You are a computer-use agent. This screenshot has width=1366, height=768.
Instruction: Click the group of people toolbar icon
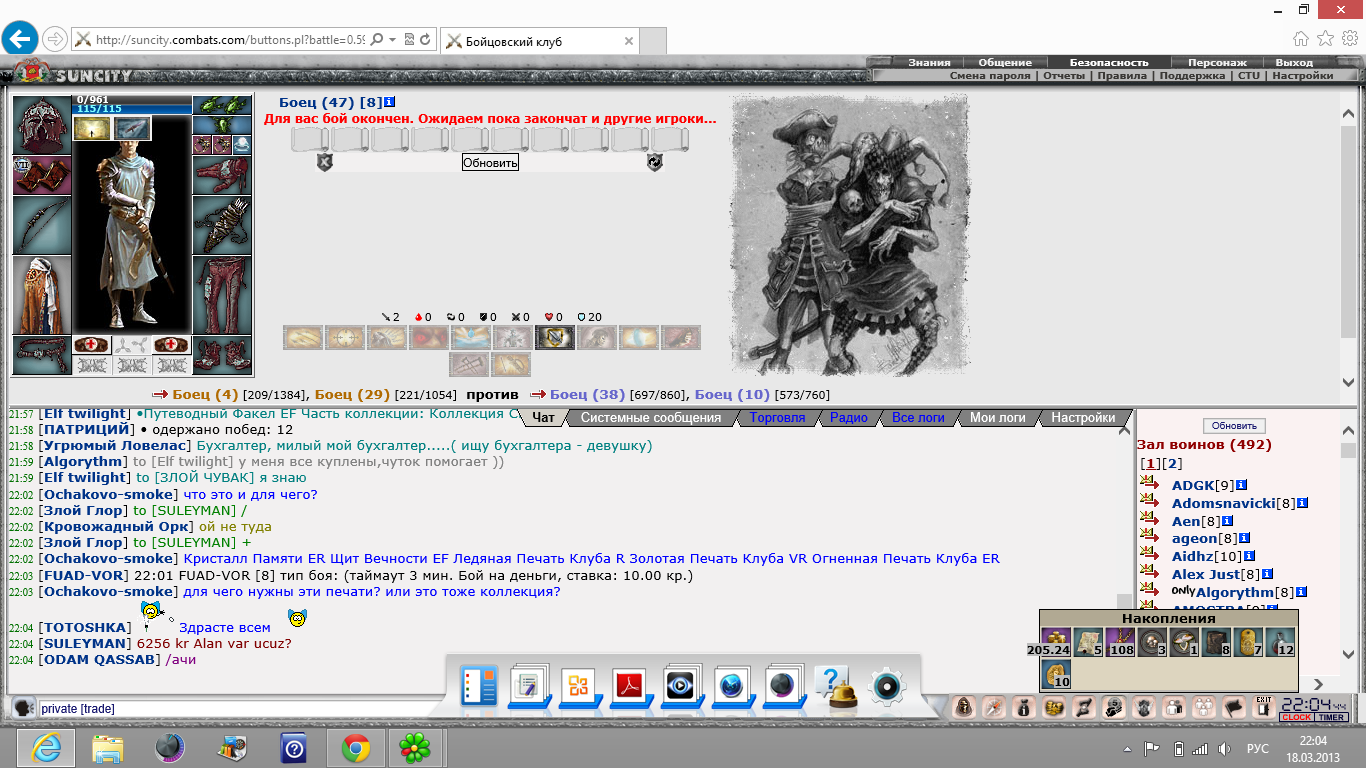tap(1203, 708)
